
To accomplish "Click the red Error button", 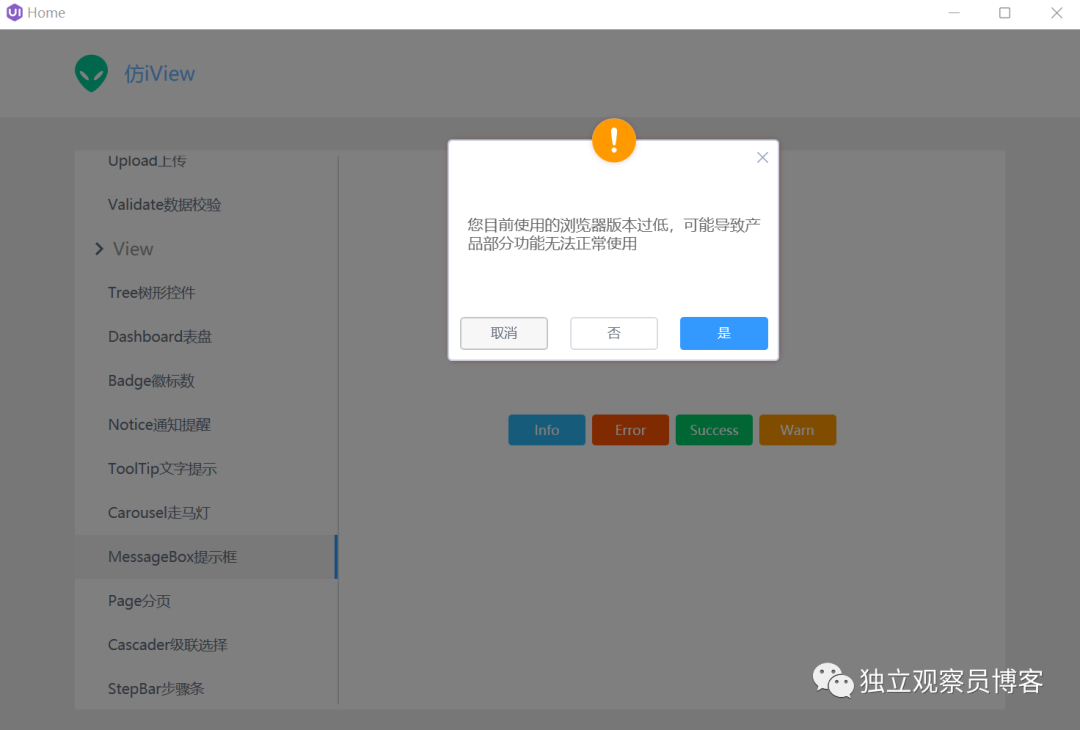I will click(x=630, y=430).
